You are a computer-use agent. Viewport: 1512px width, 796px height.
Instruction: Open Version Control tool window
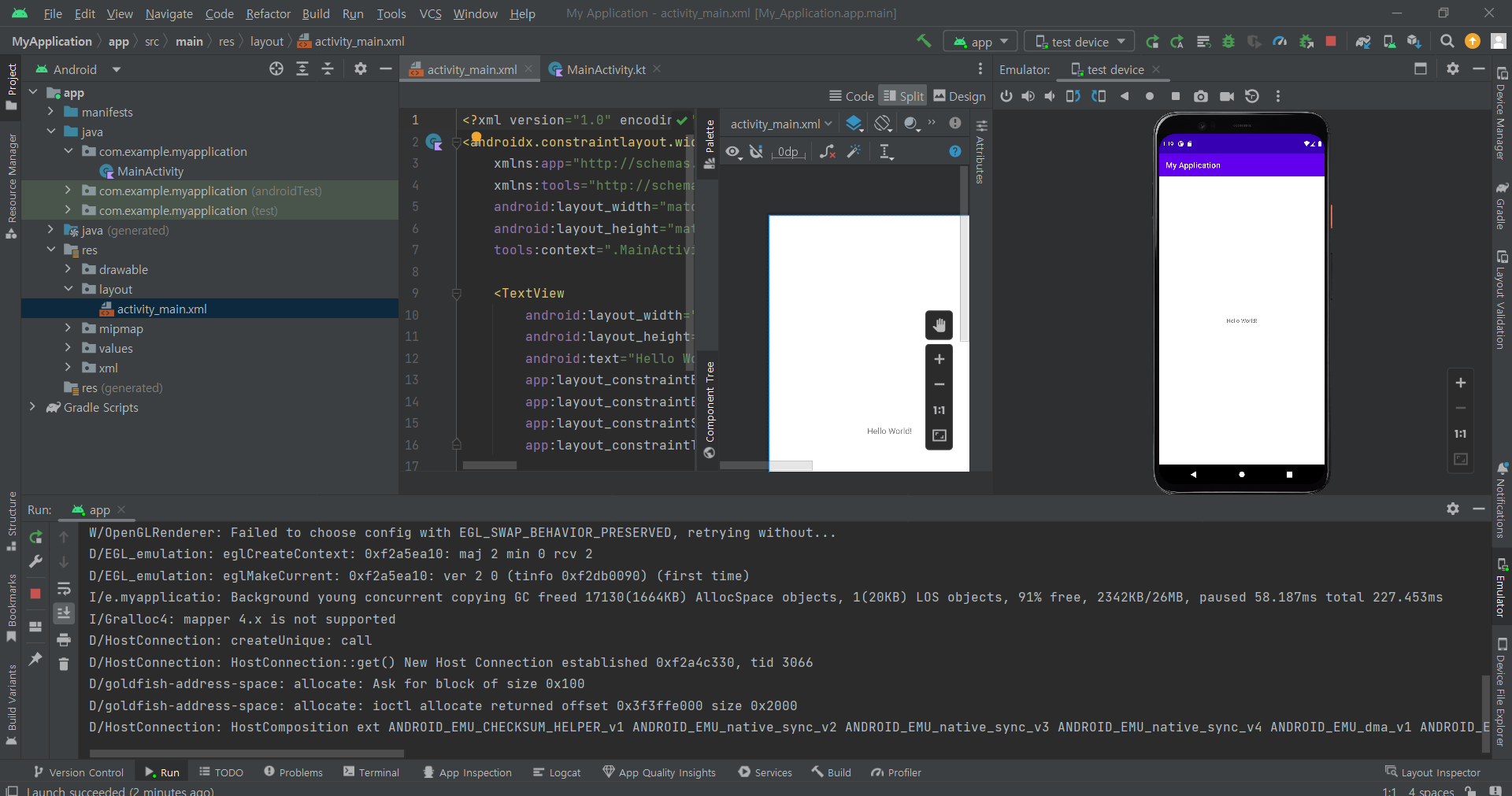78,772
